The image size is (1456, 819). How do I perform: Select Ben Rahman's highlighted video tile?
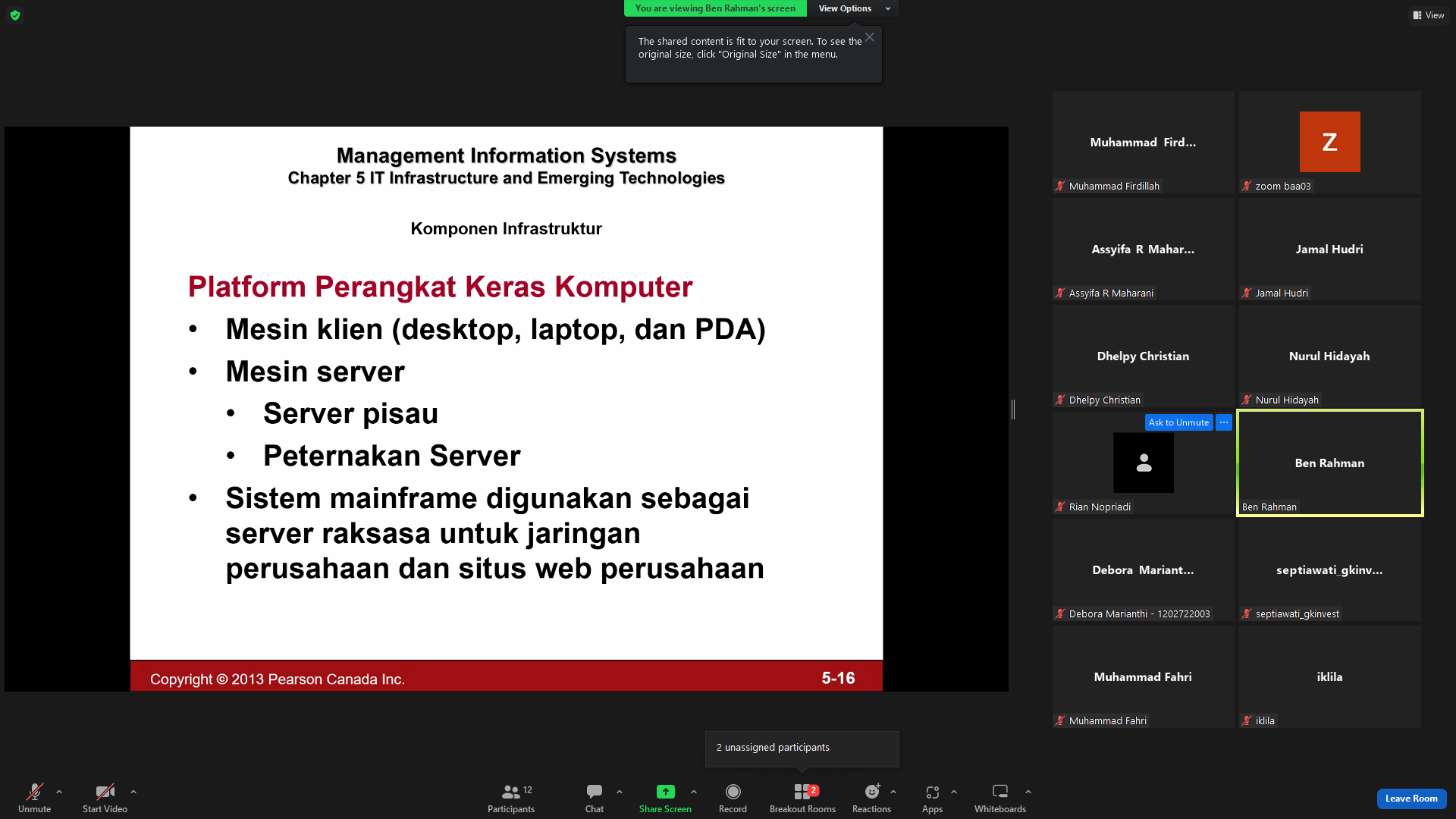(1329, 463)
